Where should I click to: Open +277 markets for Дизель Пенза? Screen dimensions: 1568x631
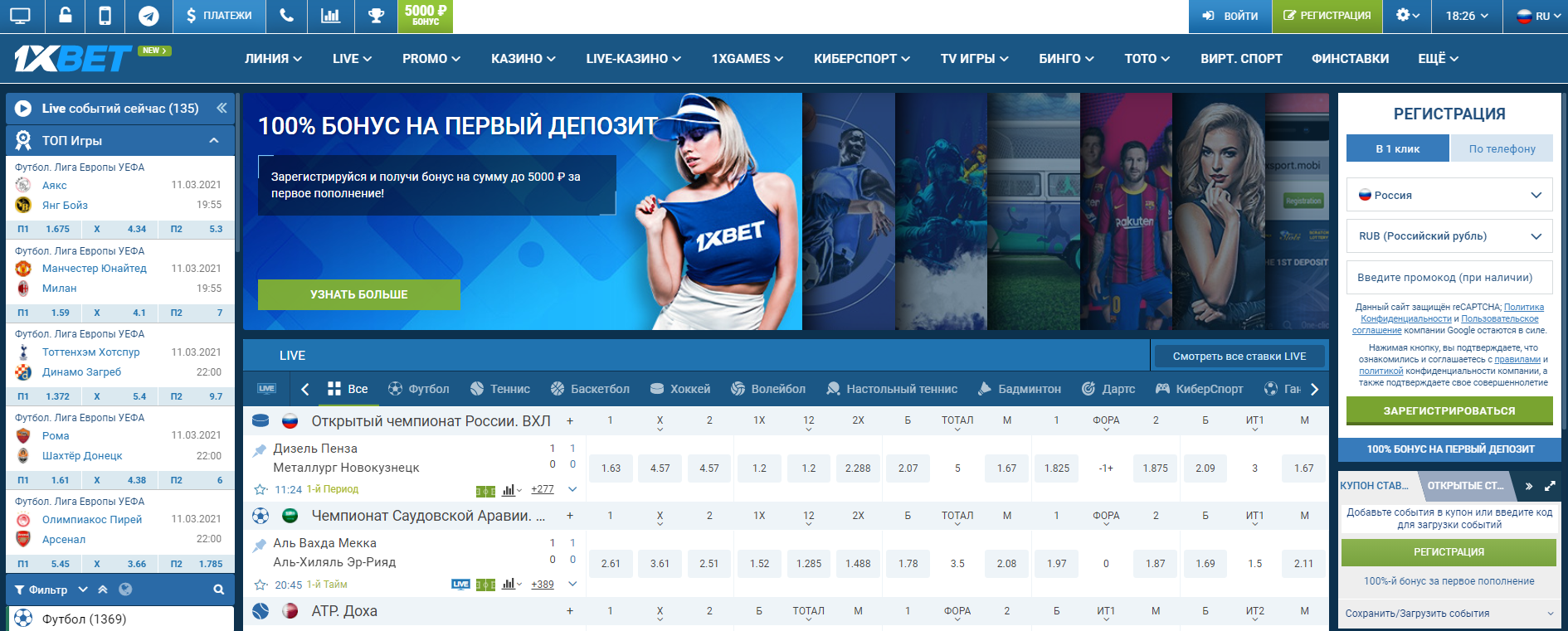click(x=543, y=489)
